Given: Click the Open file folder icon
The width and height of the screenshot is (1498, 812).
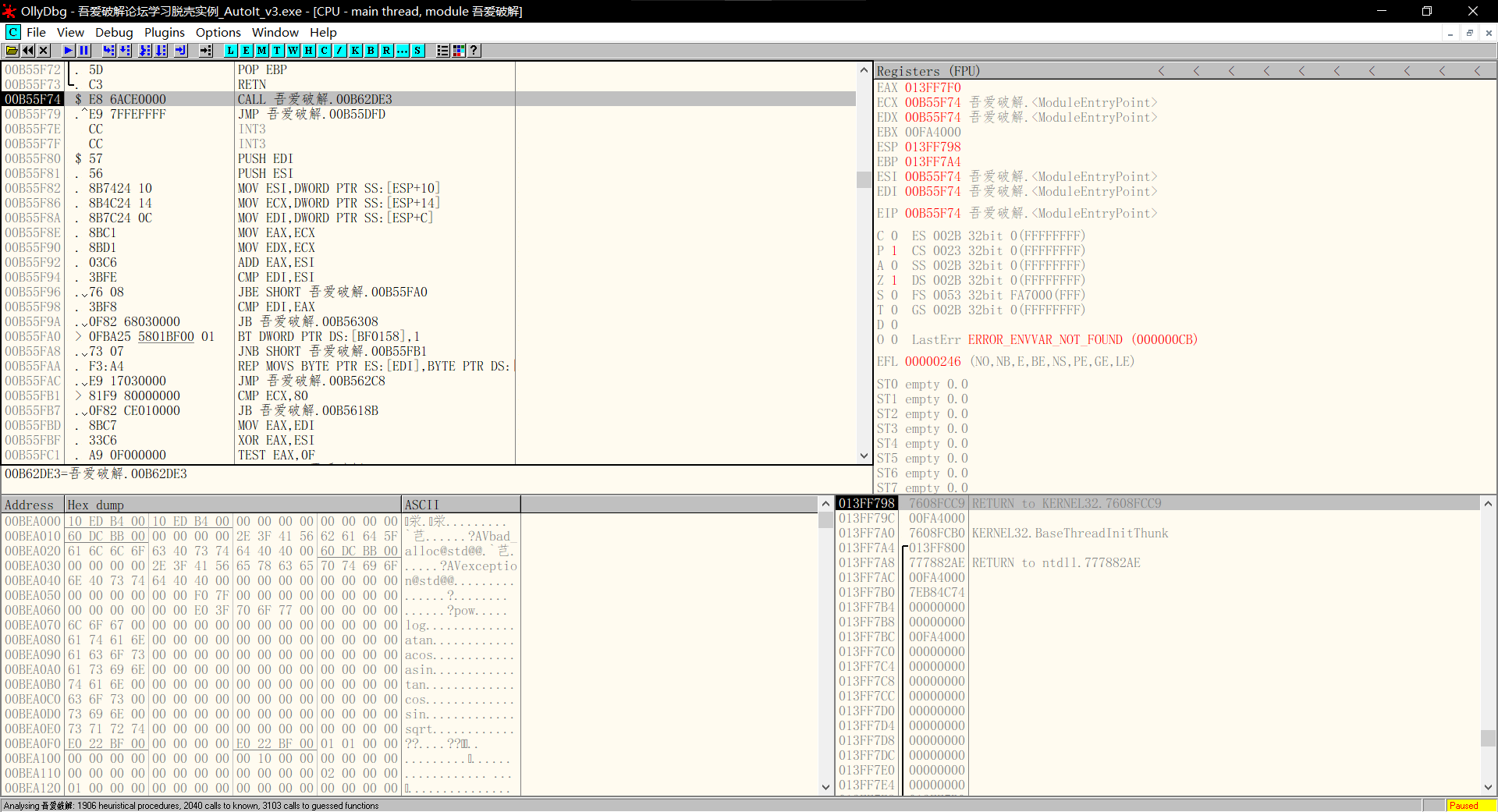Looking at the screenshot, I should click(x=12, y=51).
